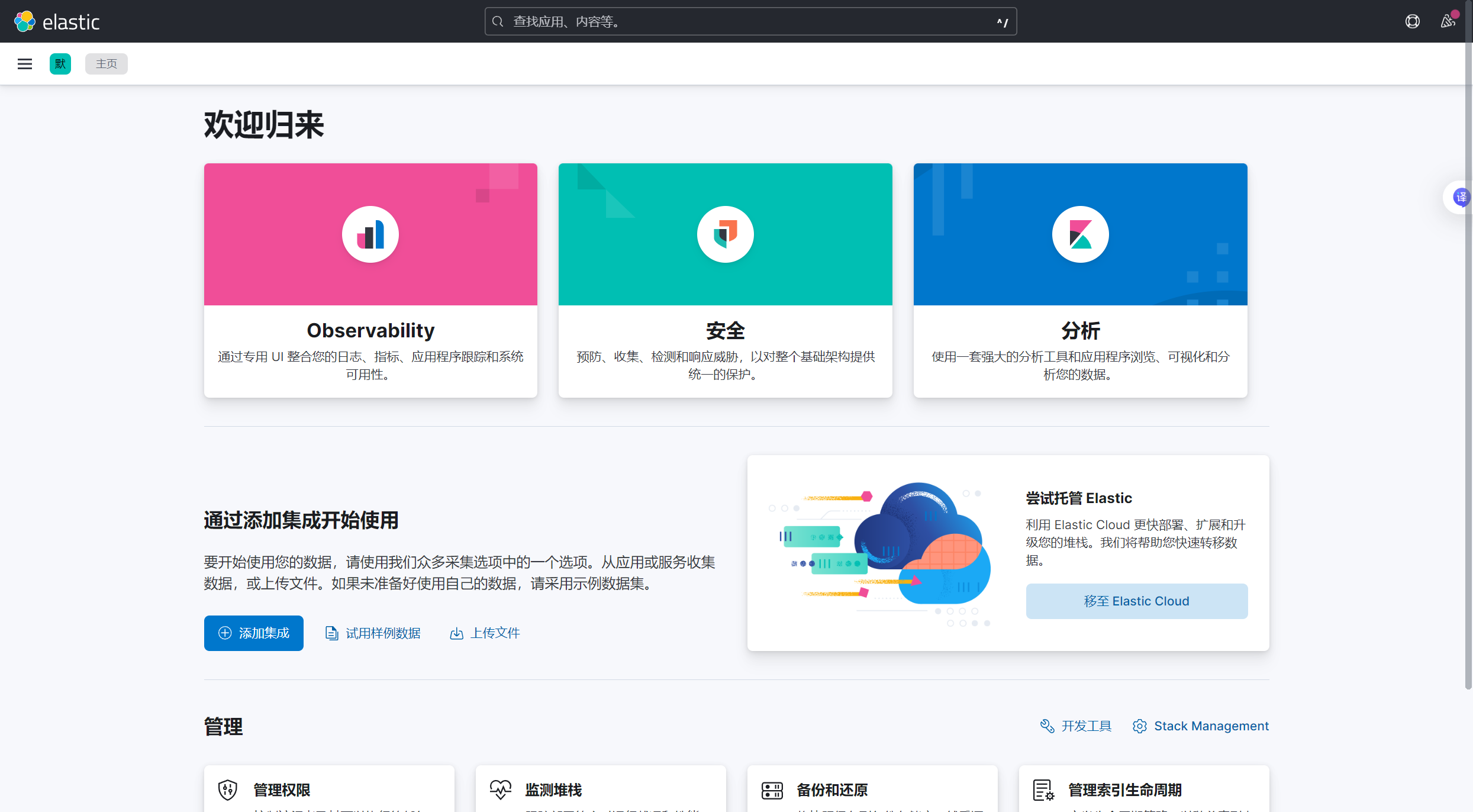Open the help menu icon

click(x=1412, y=22)
